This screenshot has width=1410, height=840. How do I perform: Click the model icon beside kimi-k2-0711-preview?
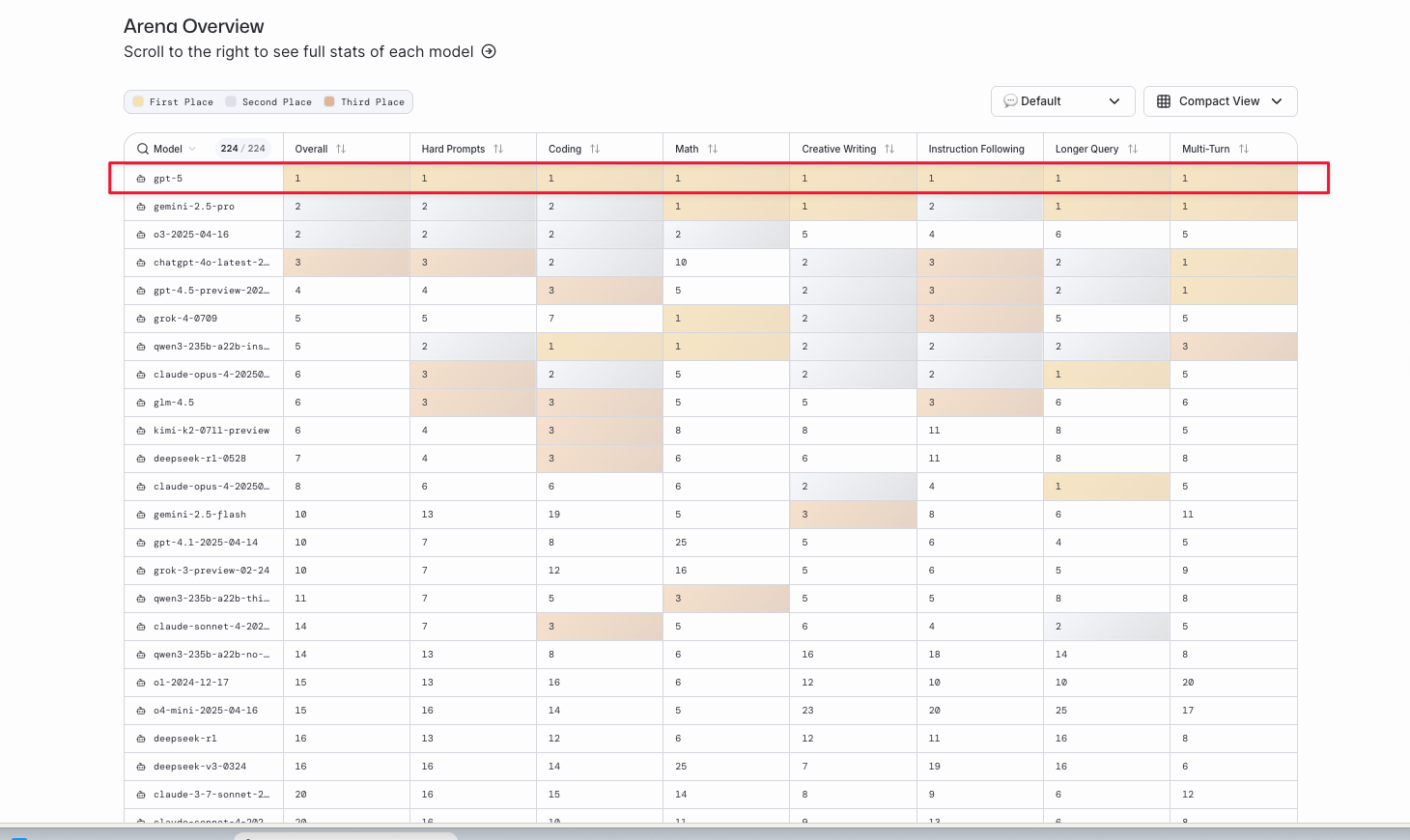[x=141, y=431]
